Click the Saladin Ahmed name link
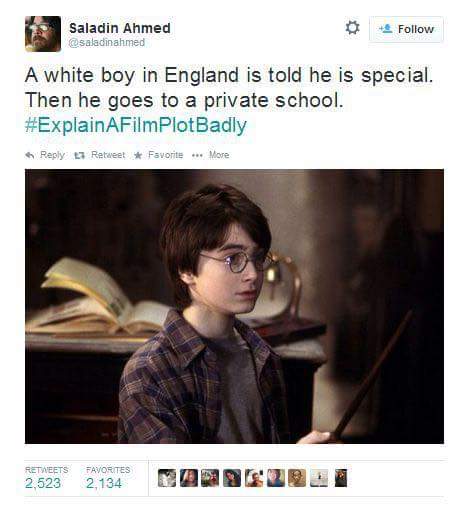 [120, 28]
